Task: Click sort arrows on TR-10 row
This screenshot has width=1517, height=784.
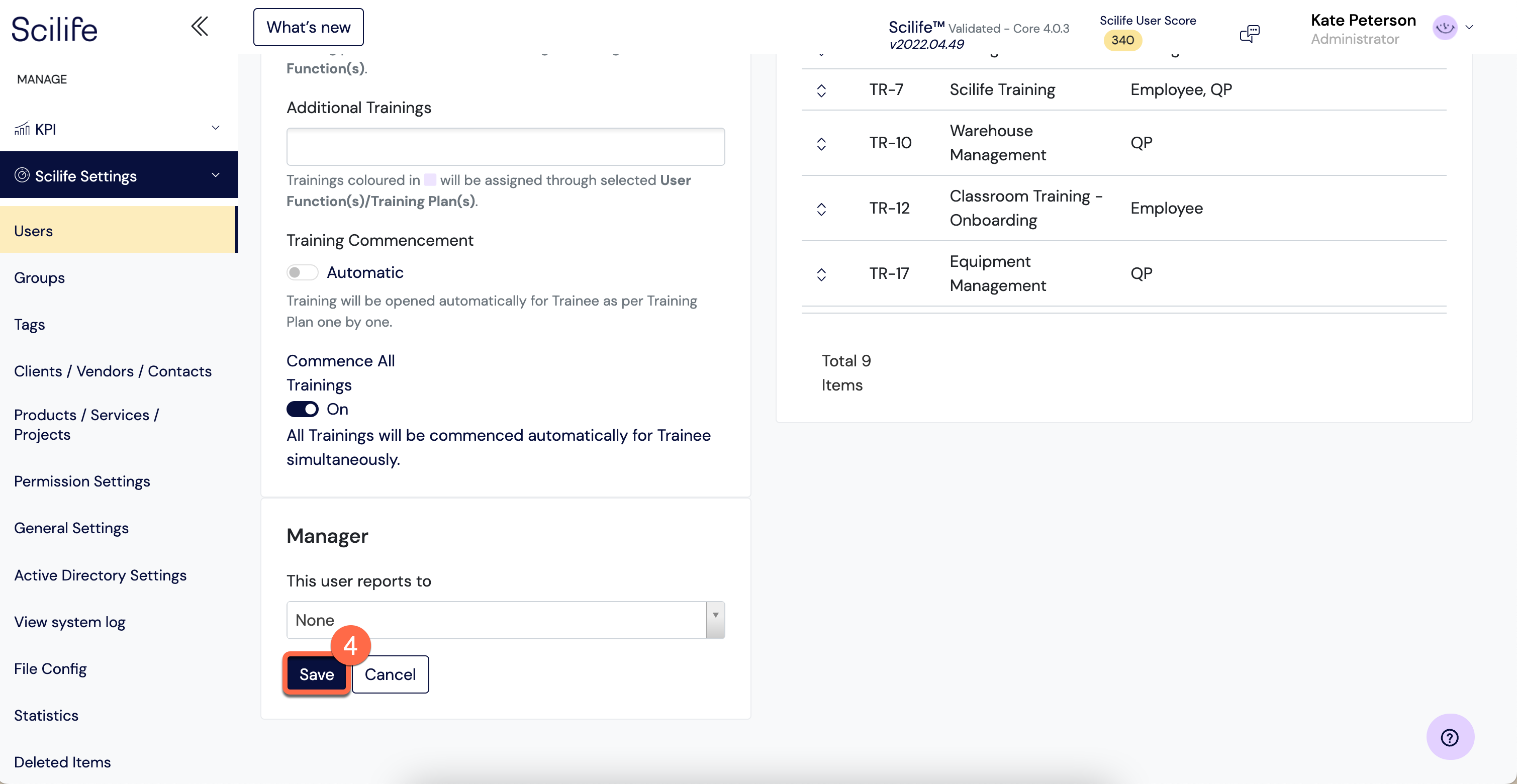Action: (x=821, y=143)
